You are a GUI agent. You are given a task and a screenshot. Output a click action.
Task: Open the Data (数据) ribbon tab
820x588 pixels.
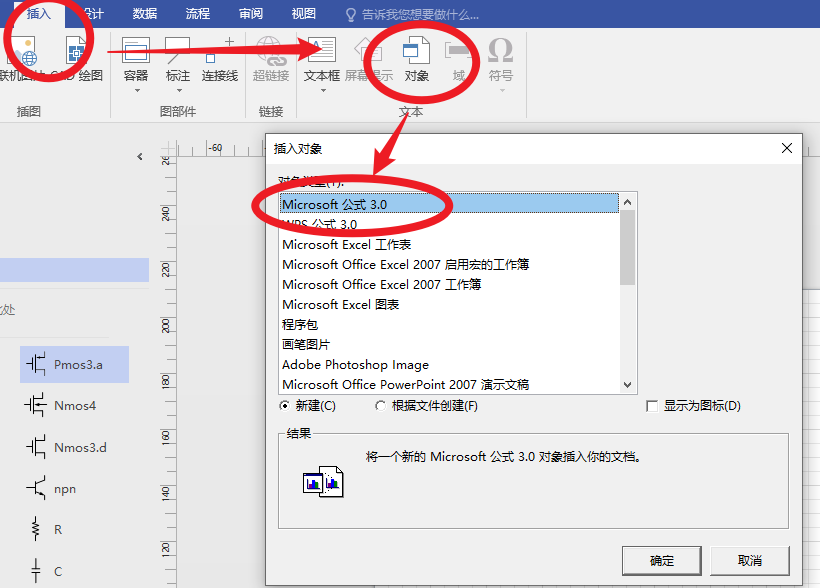[x=145, y=14]
